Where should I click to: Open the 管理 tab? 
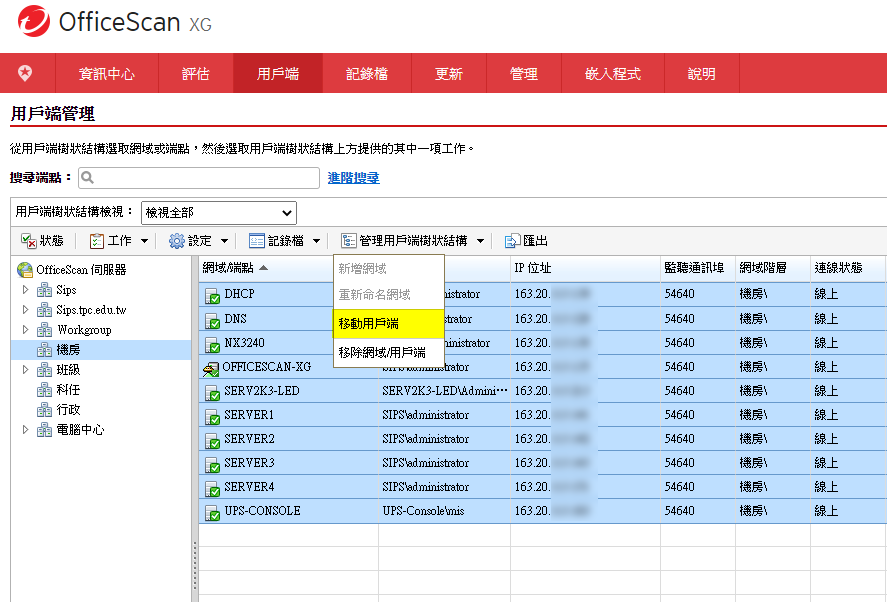tap(524, 73)
